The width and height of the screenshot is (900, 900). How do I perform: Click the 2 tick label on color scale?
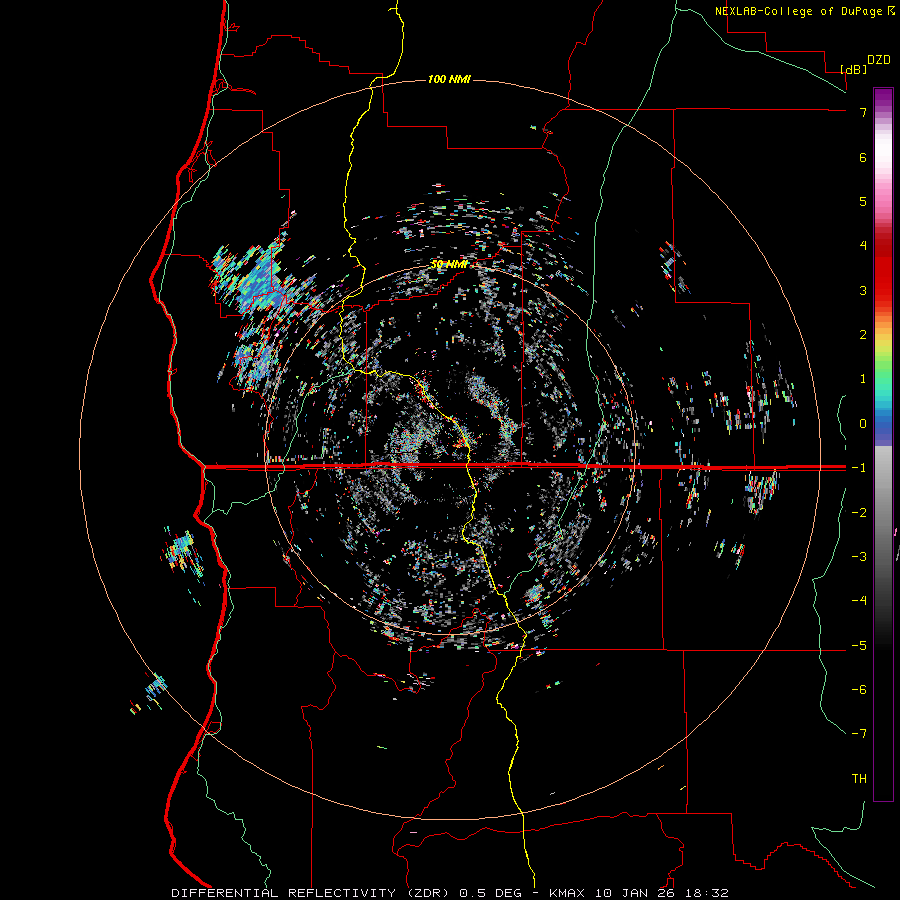pos(863,334)
